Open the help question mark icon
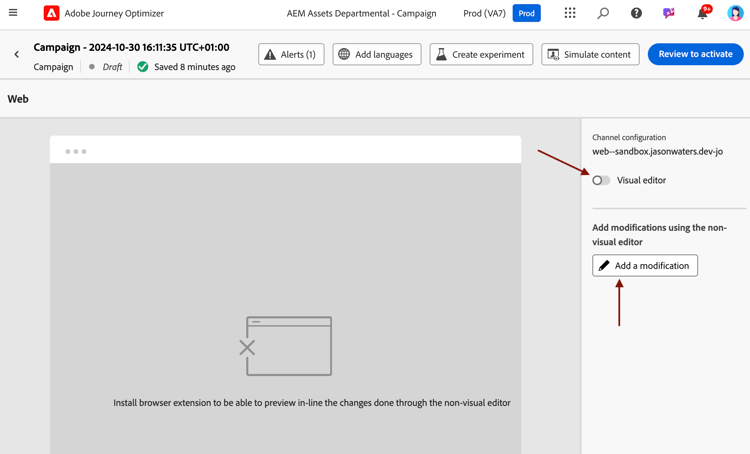 coord(636,13)
